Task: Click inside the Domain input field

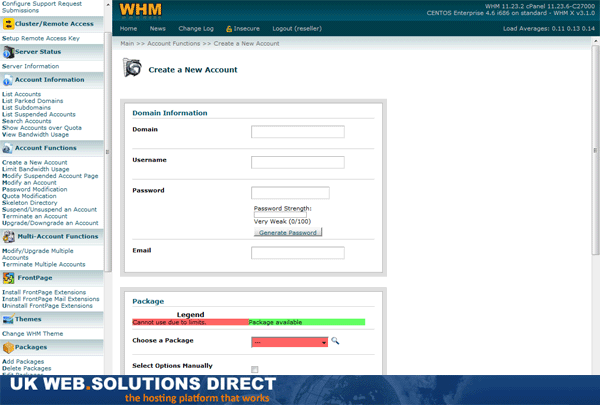Action: point(297,132)
